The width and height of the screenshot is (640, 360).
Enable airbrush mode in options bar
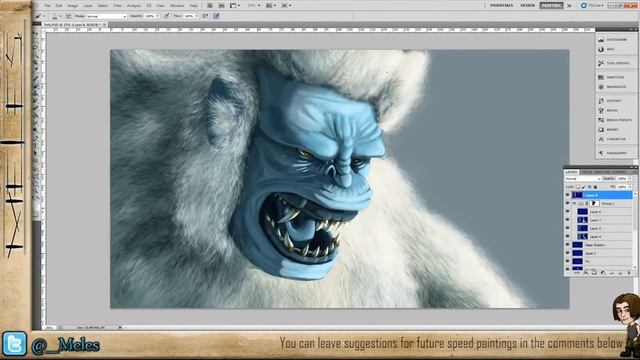pos(205,16)
